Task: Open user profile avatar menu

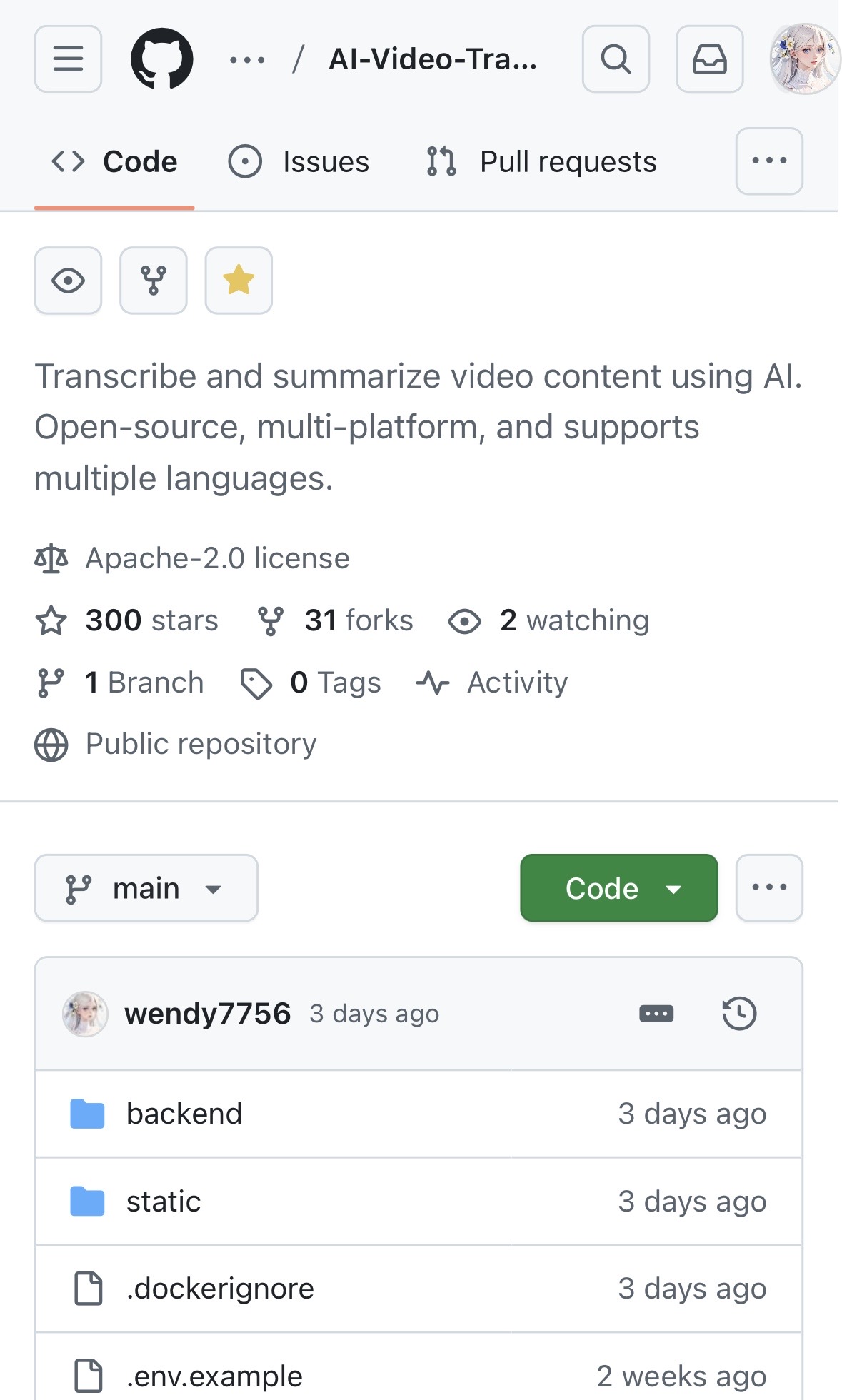Action: (x=804, y=59)
